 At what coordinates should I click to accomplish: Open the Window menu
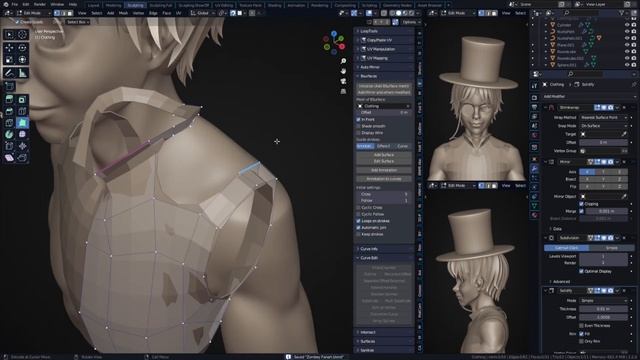tap(57, 4)
